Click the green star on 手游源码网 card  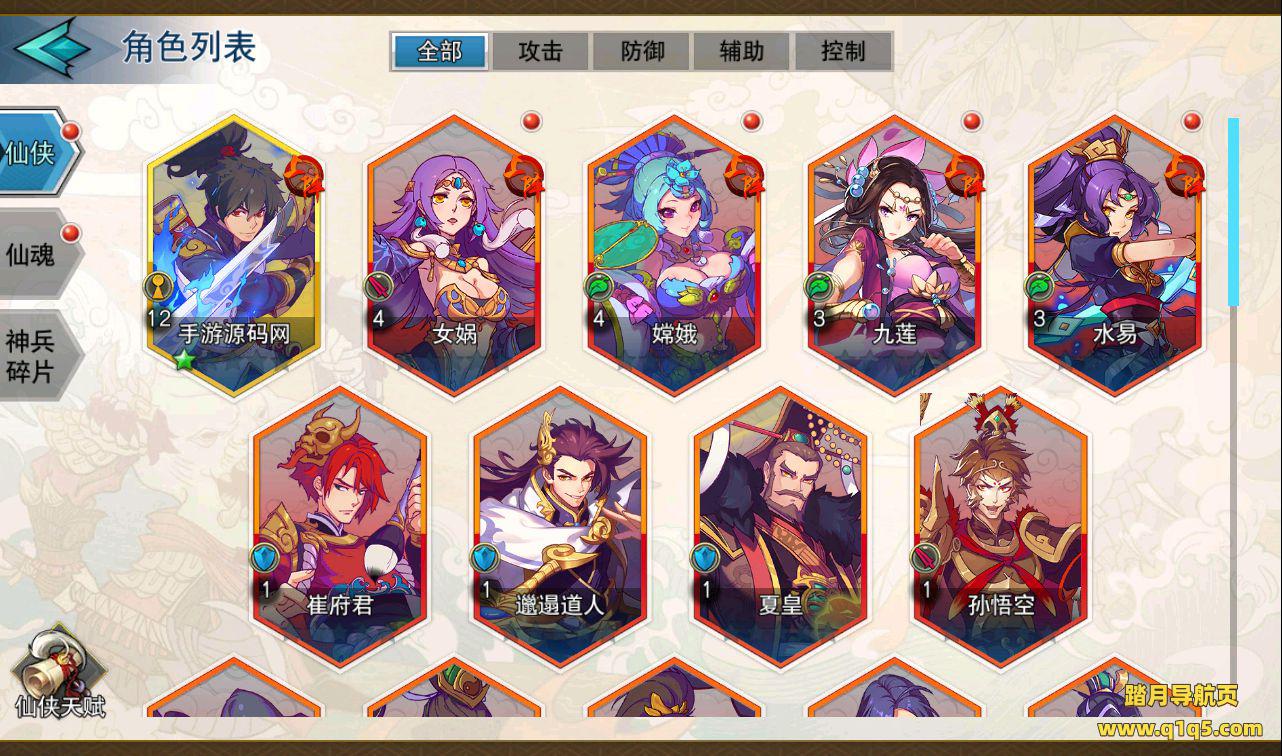pyautogui.click(x=184, y=360)
